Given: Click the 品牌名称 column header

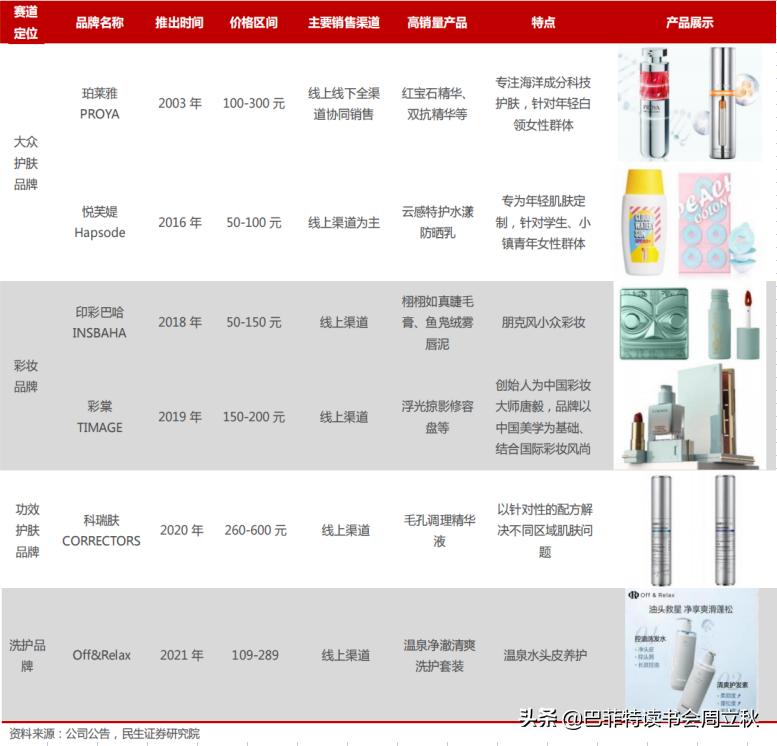Looking at the screenshot, I should click(100, 22).
